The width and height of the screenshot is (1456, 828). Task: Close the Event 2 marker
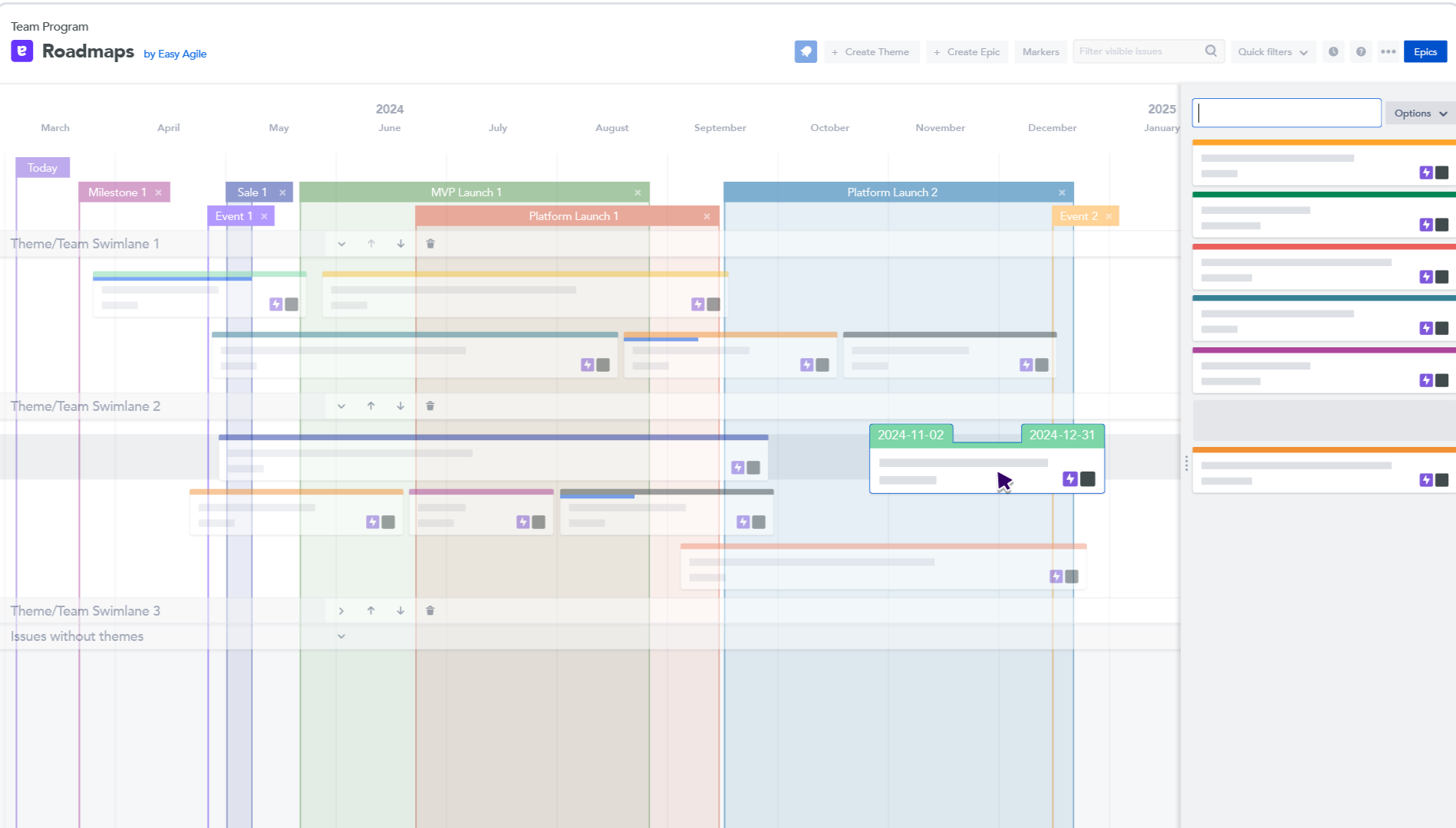coord(1108,216)
